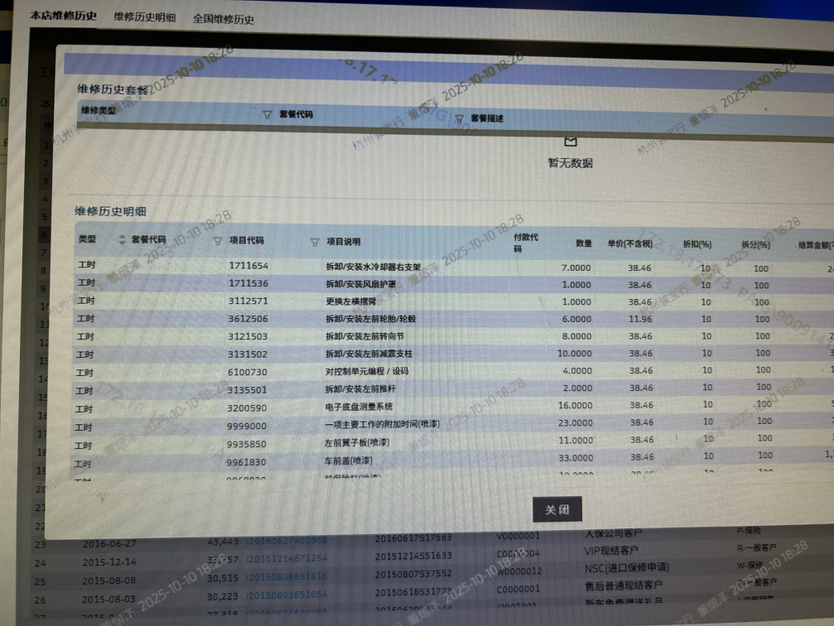This screenshot has width=834, height=626.
Task: Click the empty-data icon above 暂无数据
Action: (x=570, y=142)
